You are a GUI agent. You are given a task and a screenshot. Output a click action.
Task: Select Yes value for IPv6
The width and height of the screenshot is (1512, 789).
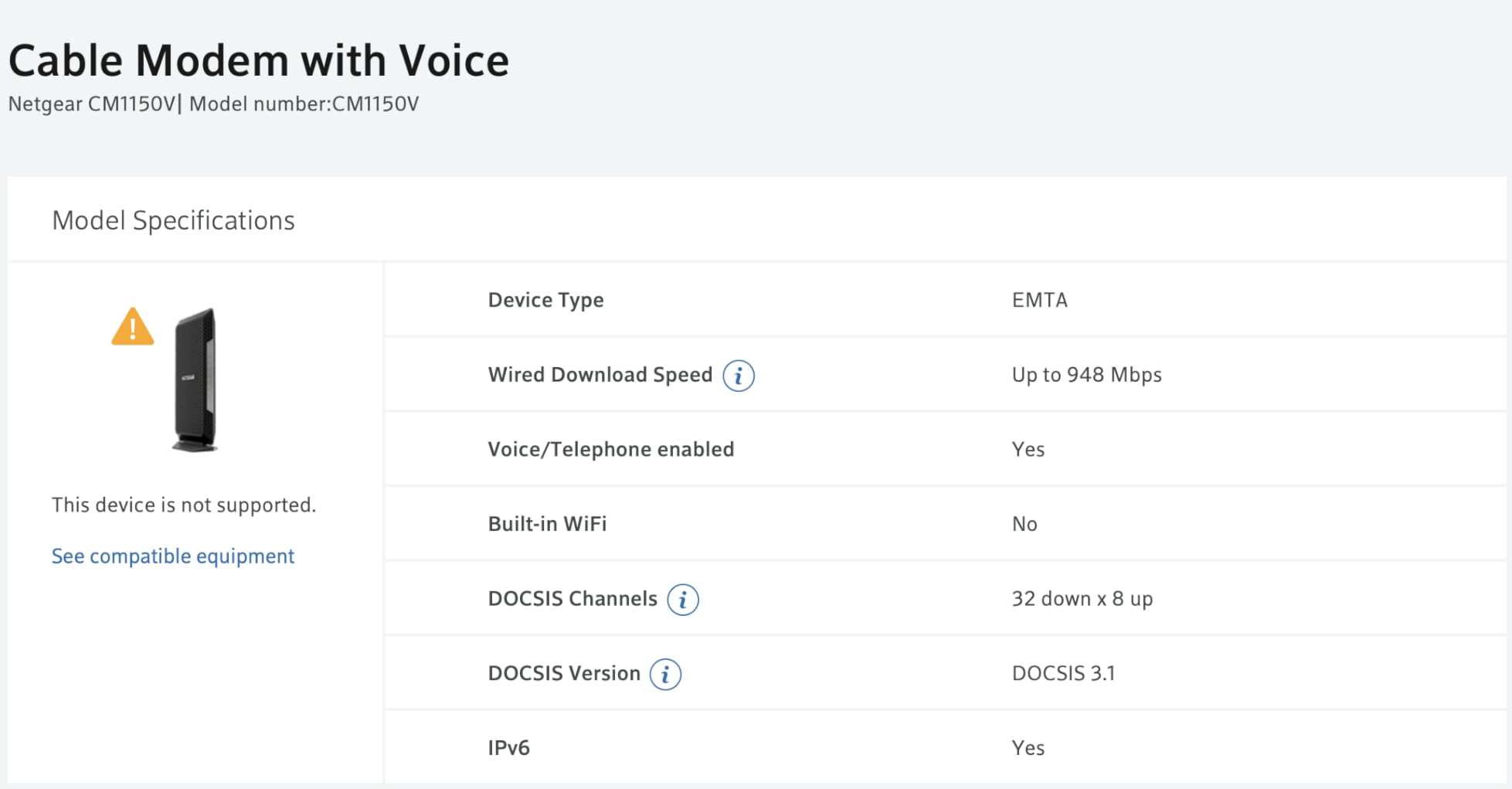pyautogui.click(x=1028, y=748)
